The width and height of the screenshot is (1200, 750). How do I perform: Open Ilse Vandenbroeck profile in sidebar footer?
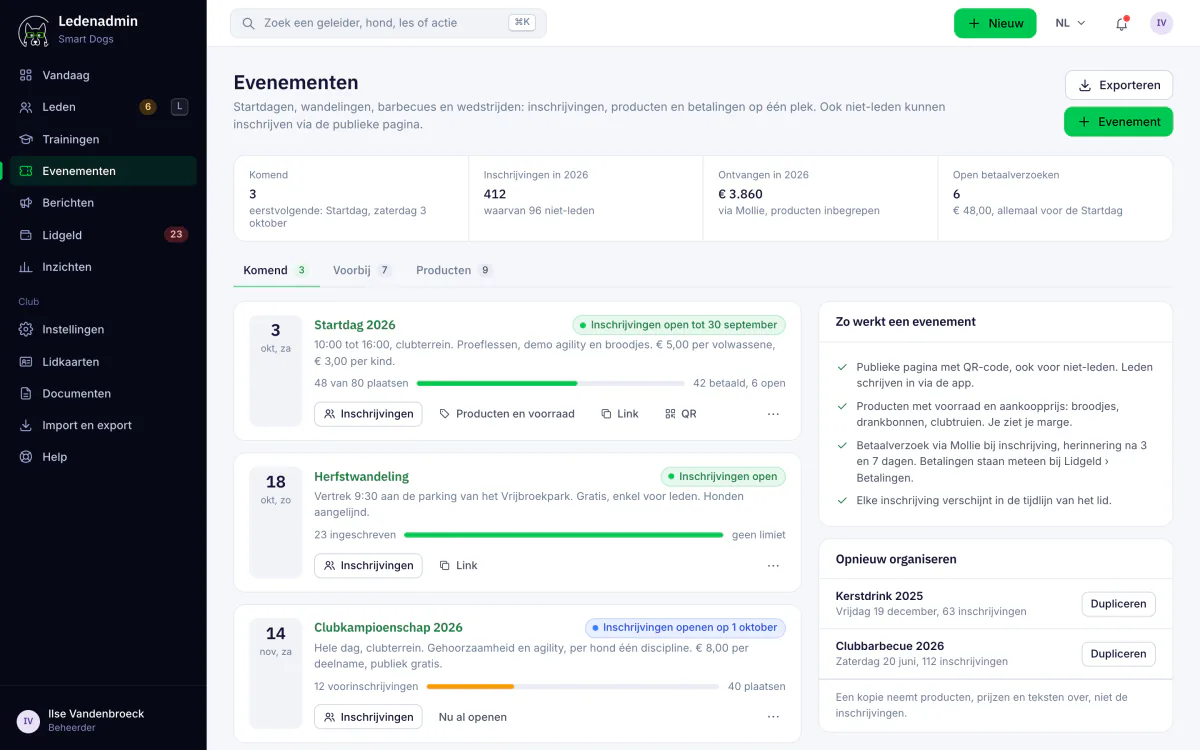coord(103,720)
